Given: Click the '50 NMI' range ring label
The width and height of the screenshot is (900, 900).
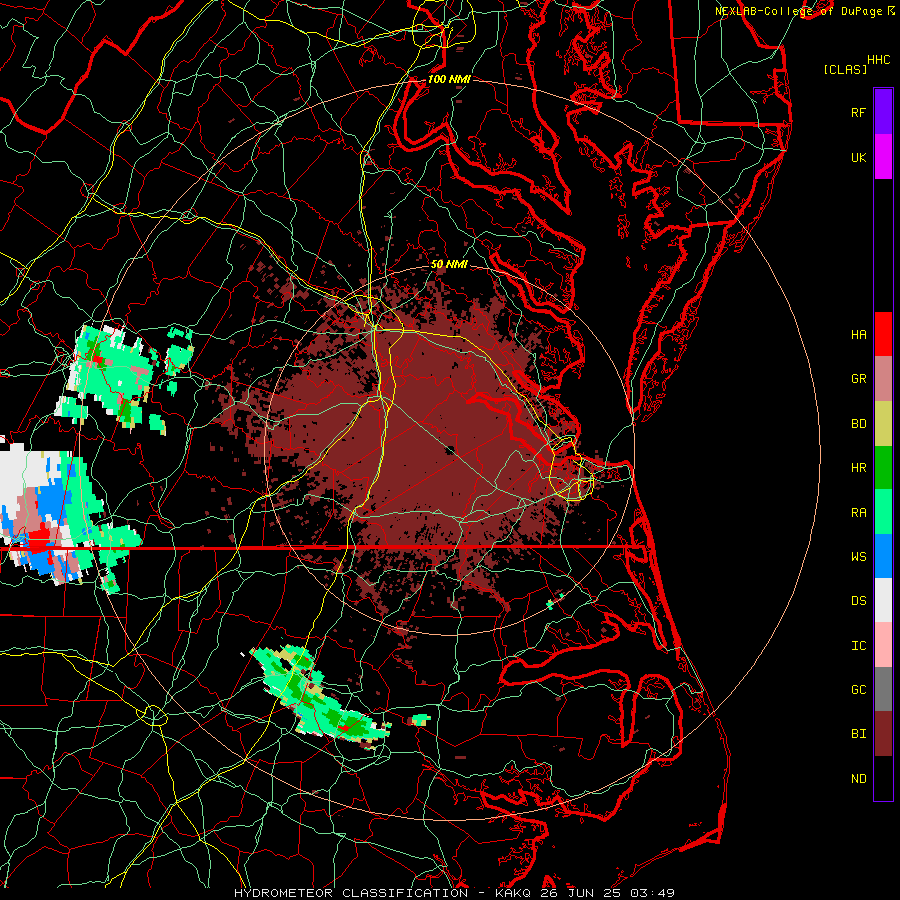Looking at the screenshot, I should pyautogui.click(x=449, y=264).
